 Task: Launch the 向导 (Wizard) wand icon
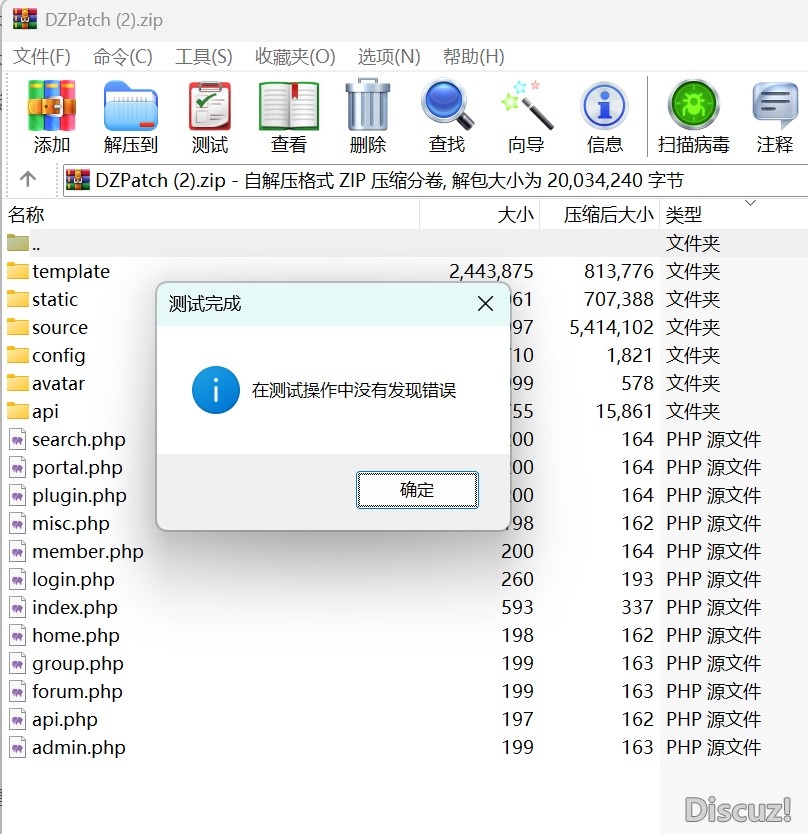(526, 104)
